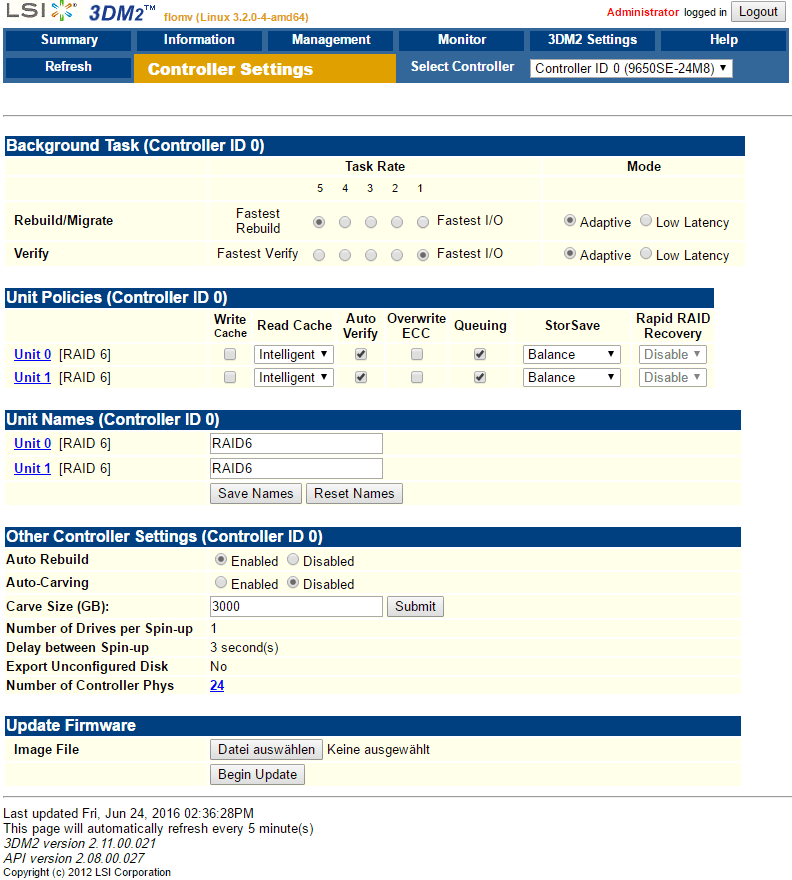
Task: Click the Save Names button
Action: pos(256,493)
